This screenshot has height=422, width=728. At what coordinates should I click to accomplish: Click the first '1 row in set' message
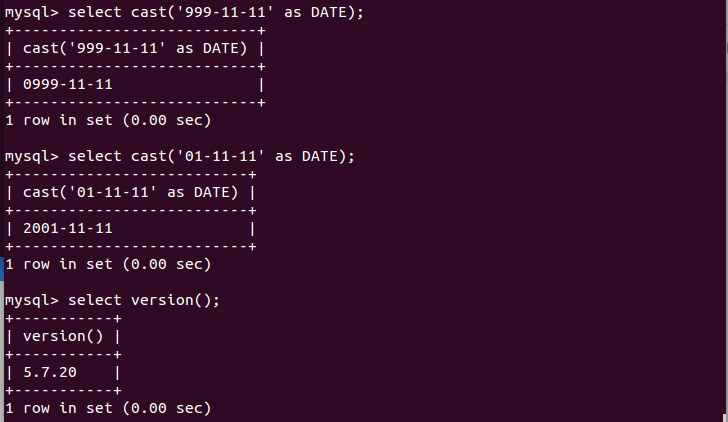point(108,121)
